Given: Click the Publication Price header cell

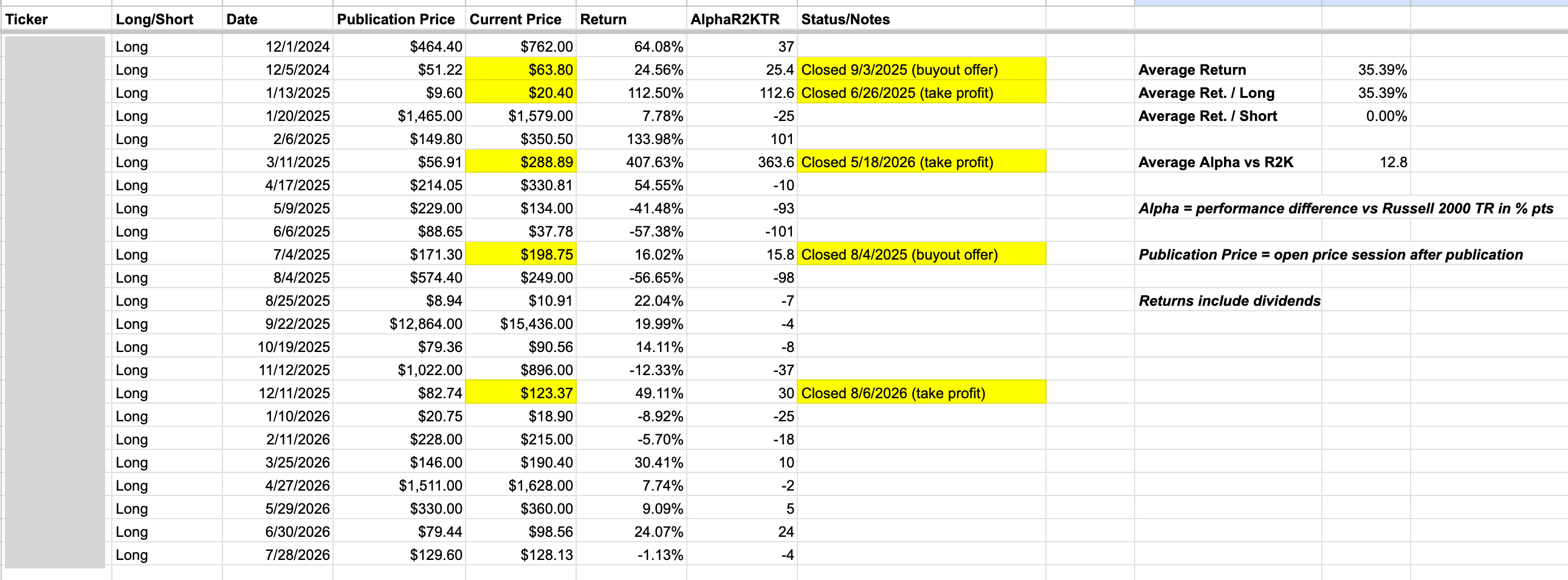Looking at the screenshot, I should click(399, 19).
